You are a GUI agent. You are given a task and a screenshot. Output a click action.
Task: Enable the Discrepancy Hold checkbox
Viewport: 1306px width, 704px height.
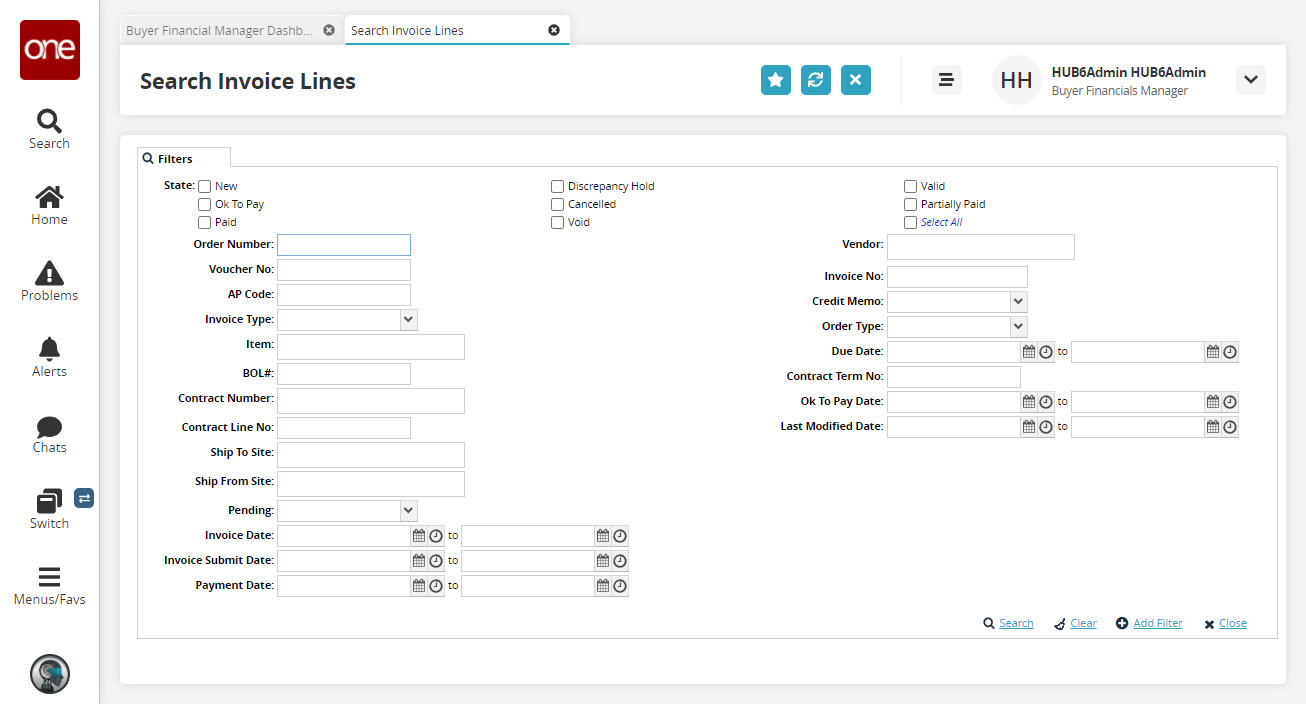coord(558,187)
